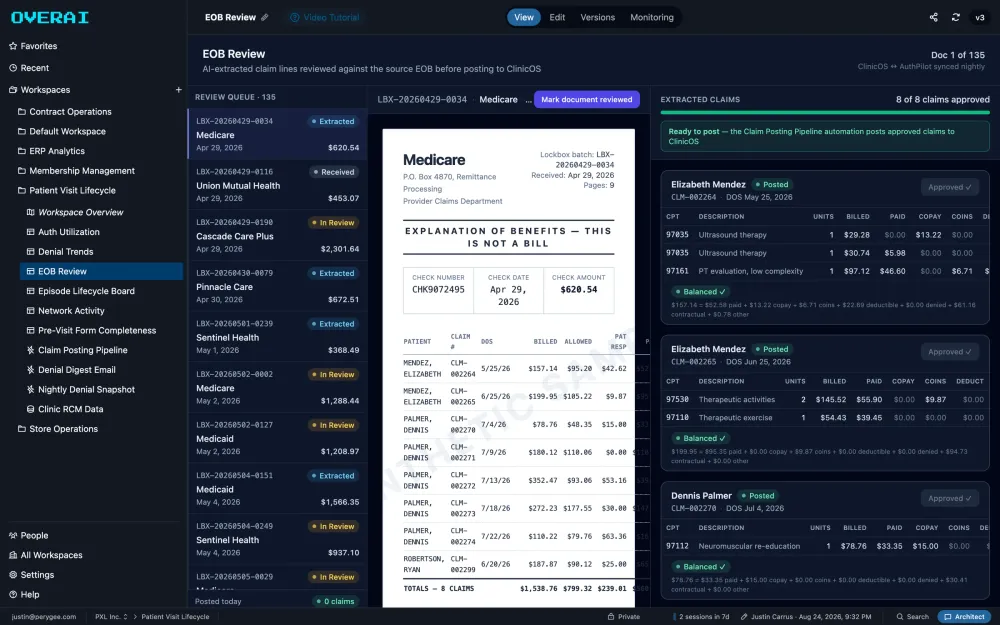Image resolution: width=1000 pixels, height=625 pixels.
Task: Click 2 sessions in 7d indicator
Action: point(702,617)
